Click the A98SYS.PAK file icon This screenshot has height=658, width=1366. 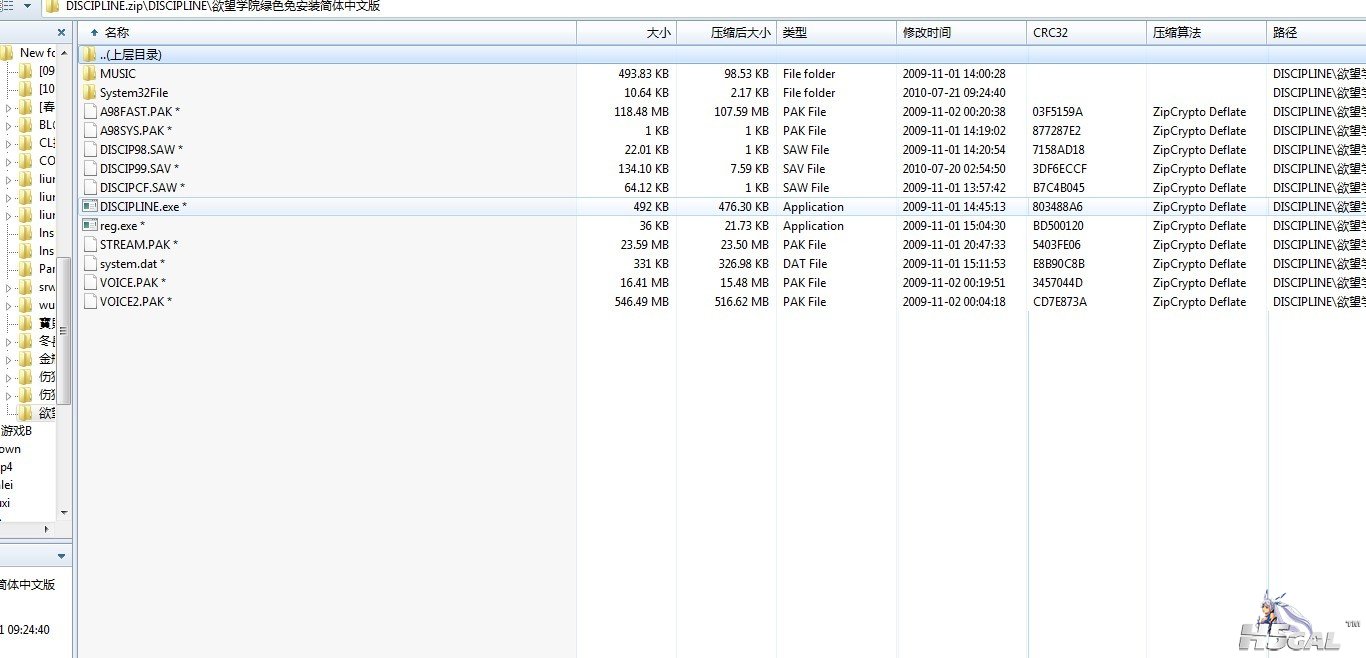click(90, 130)
